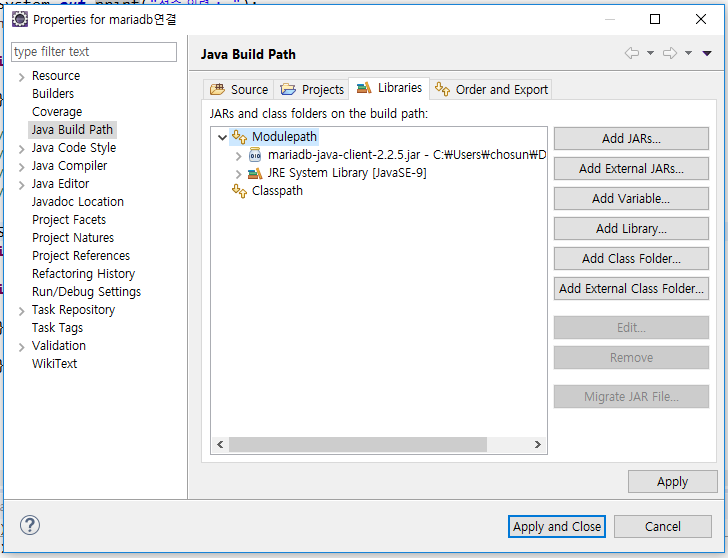Open the Order and Export tab

[x=491, y=89]
